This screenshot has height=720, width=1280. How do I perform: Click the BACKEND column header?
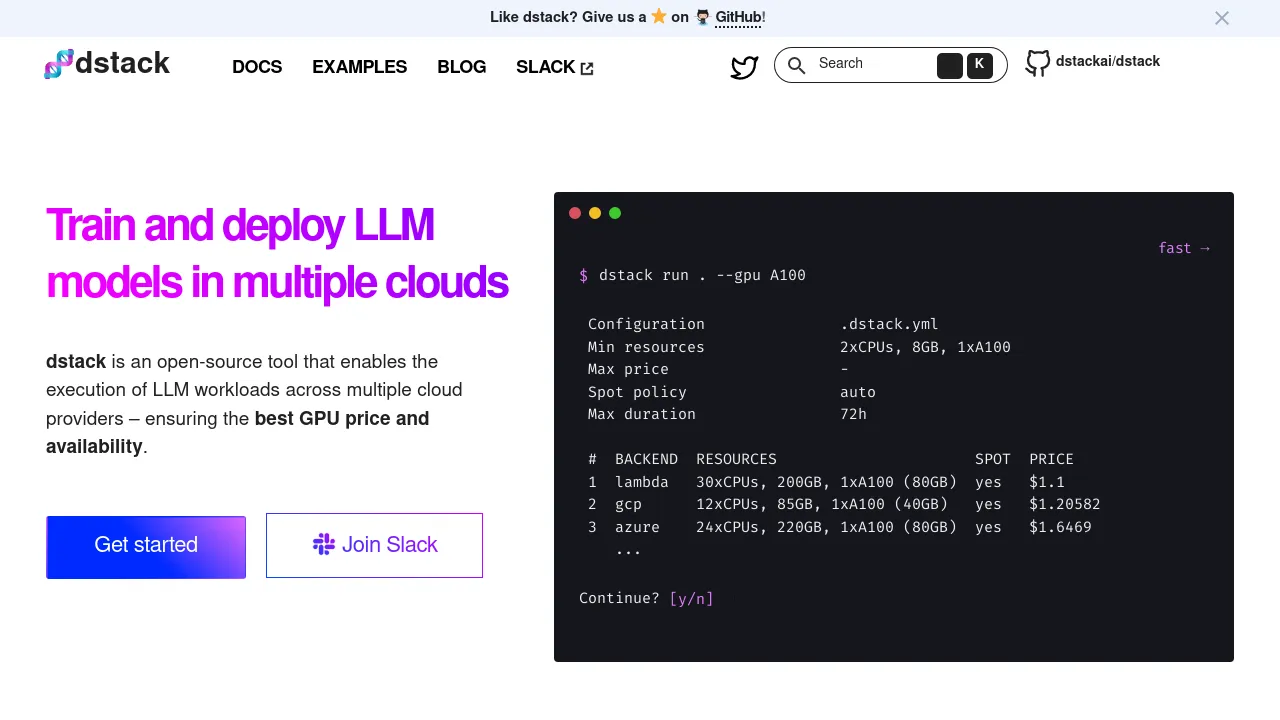(646, 459)
